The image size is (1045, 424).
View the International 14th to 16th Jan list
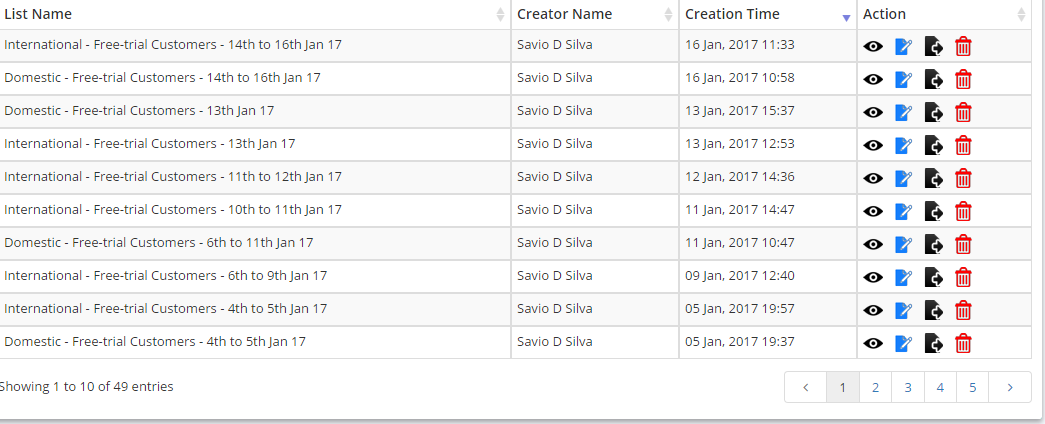[x=873, y=47]
